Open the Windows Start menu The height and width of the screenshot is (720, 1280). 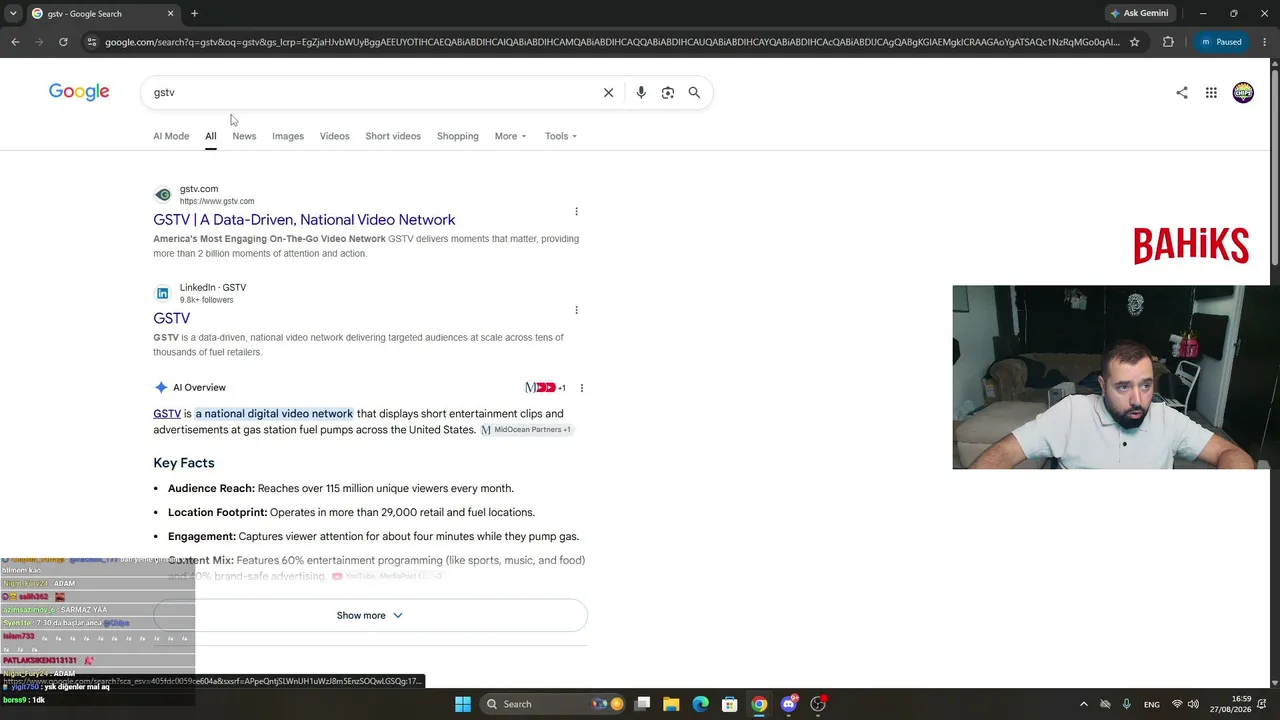click(463, 704)
